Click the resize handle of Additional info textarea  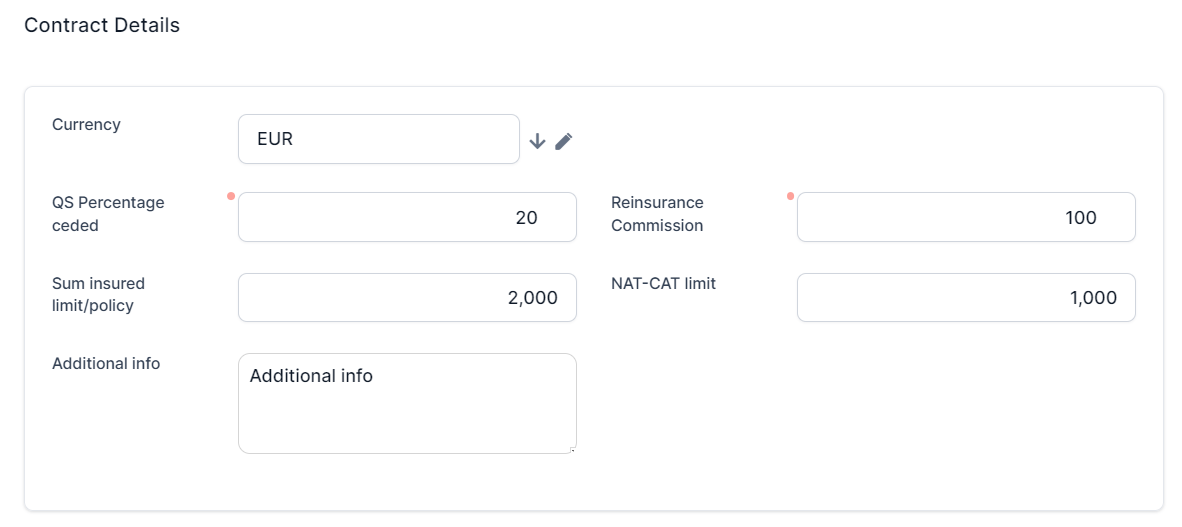[572, 450]
